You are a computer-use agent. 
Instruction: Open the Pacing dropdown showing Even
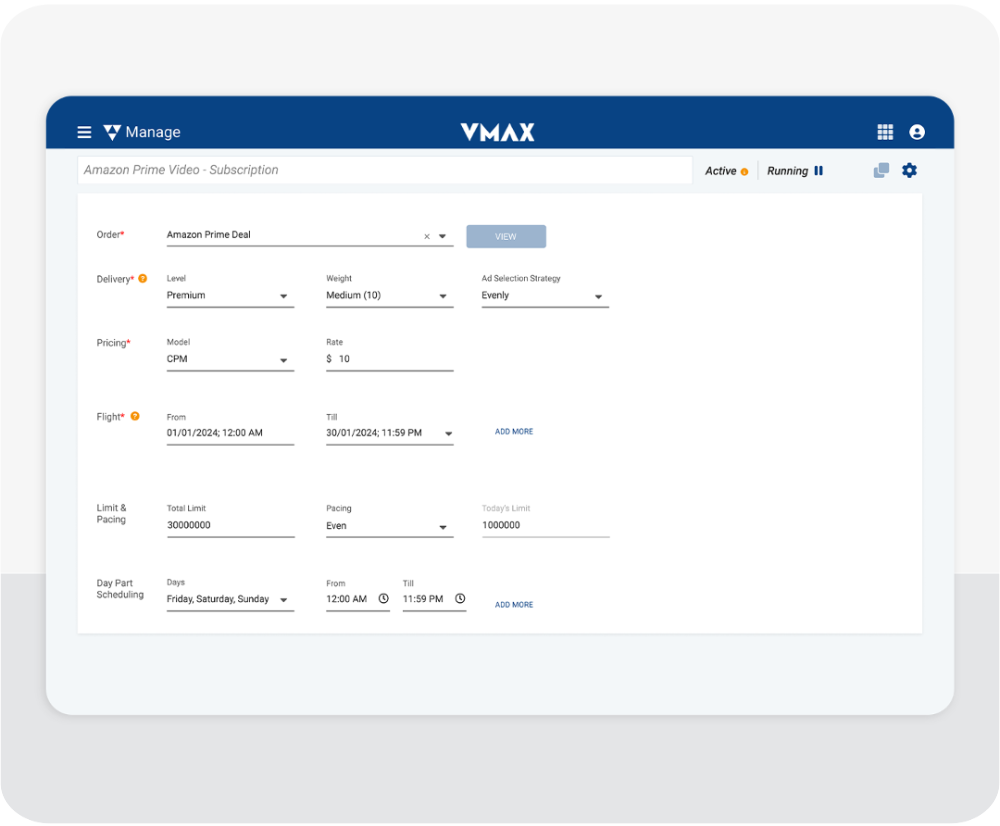[x=390, y=526]
